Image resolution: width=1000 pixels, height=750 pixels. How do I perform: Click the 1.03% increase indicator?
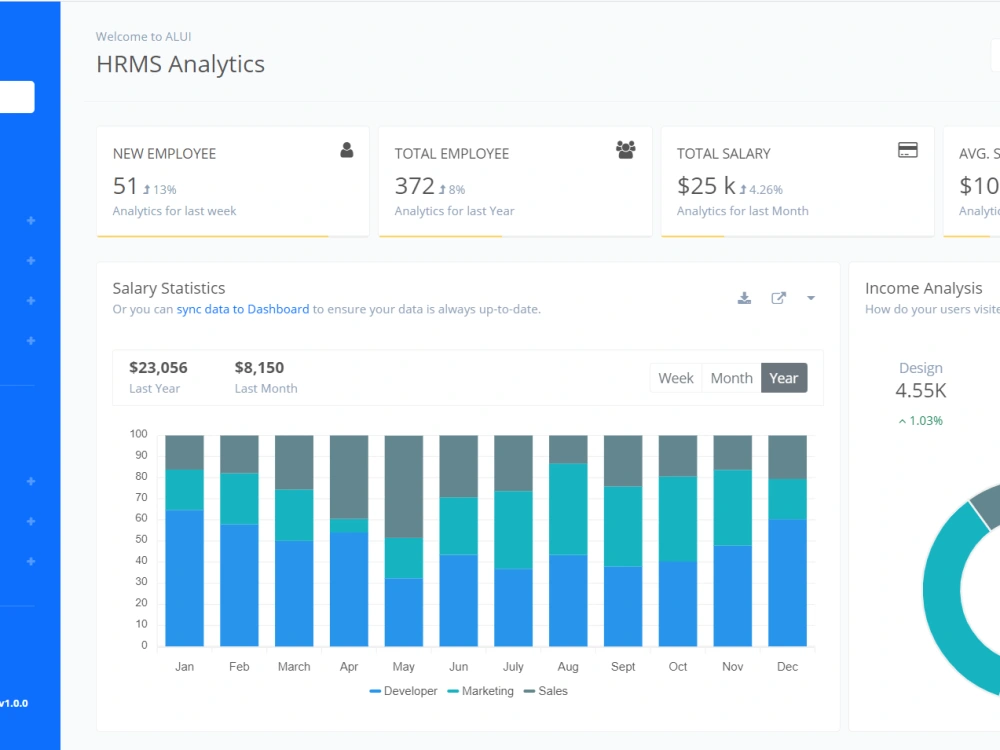click(x=920, y=421)
